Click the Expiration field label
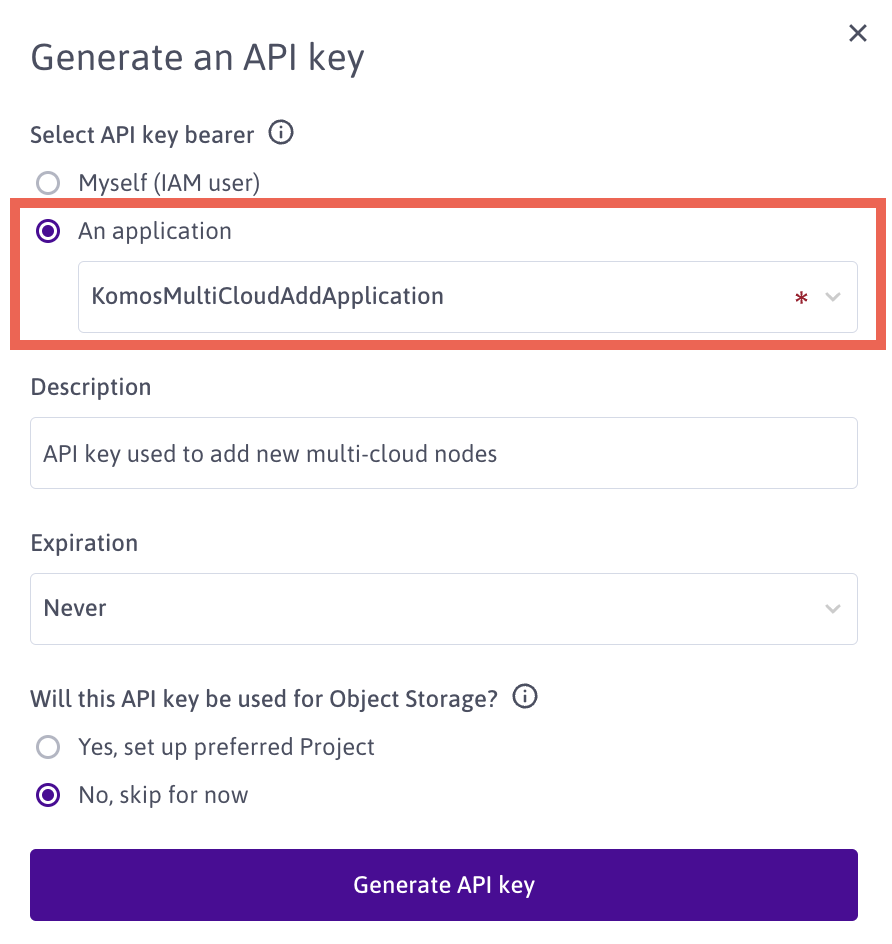This screenshot has width=892, height=944. click(84, 543)
